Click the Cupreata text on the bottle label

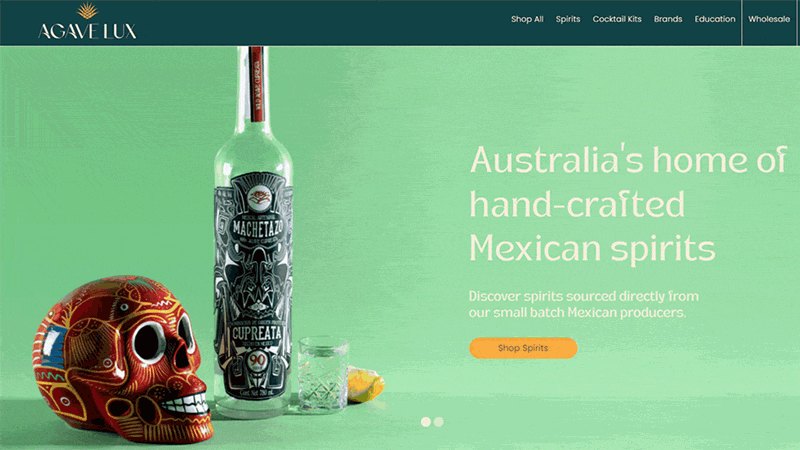pos(257,333)
